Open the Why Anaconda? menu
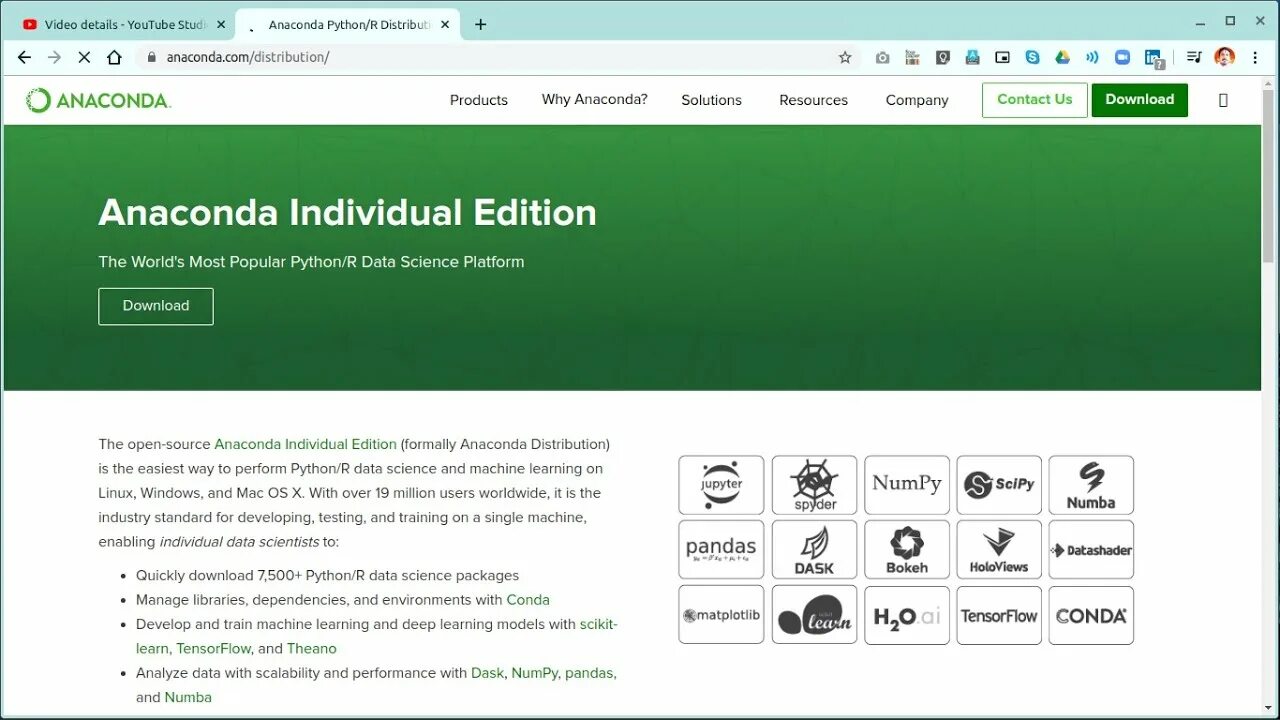Image resolution: width=1280 pixels, height=720 pixels. click(x=595, y=100)
